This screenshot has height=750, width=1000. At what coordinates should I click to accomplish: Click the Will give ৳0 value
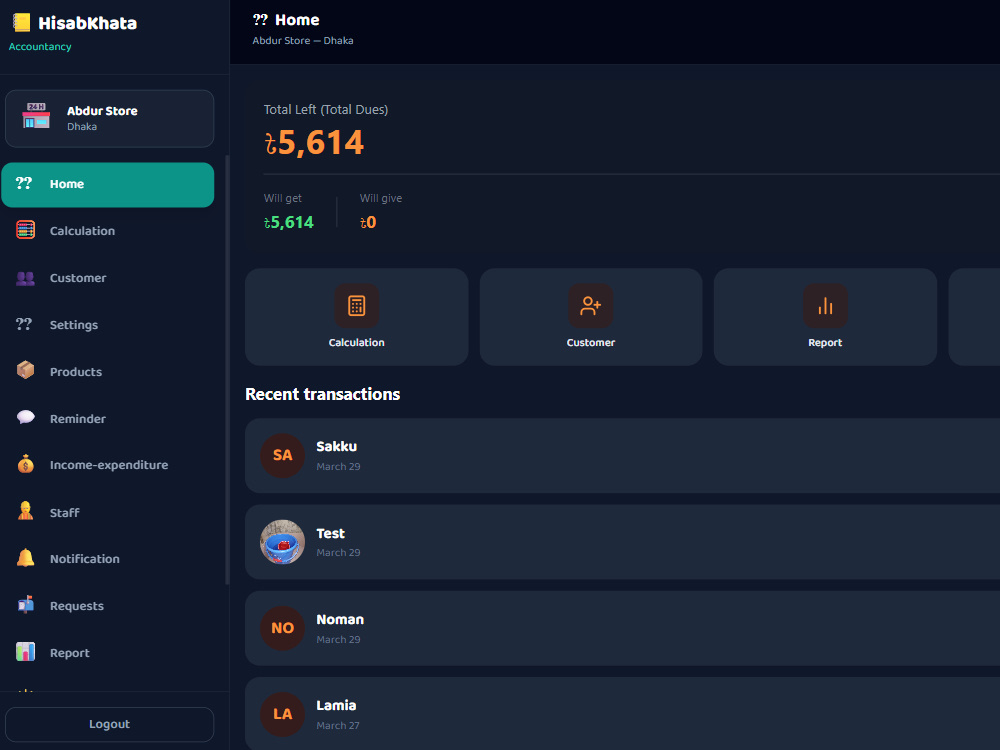click(x=368, y=222)
